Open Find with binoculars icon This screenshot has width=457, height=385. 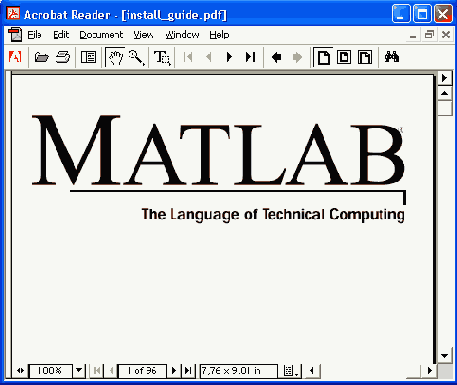point(392,57)
